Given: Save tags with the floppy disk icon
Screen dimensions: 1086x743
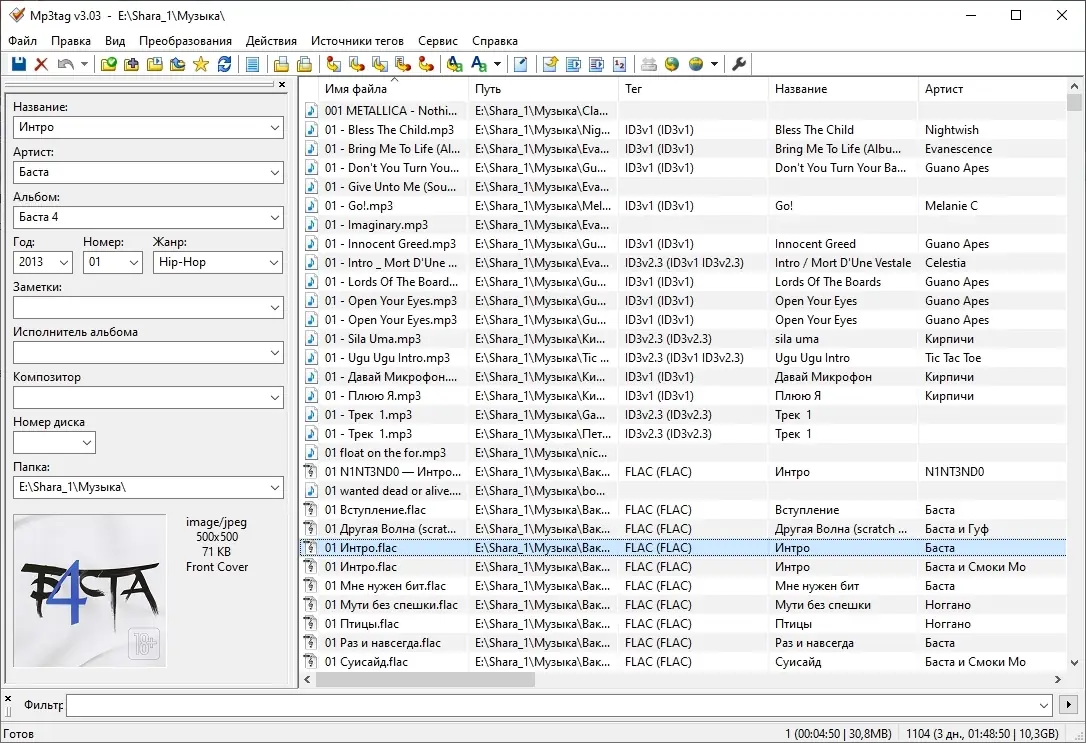Looking at the screenshot, I should (x=19, y=64).
